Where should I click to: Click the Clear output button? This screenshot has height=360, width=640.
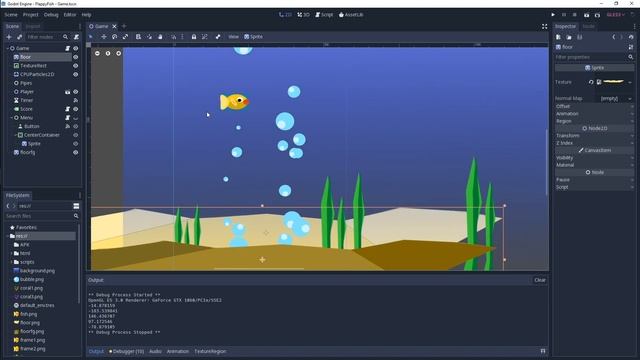click(540, 280)
